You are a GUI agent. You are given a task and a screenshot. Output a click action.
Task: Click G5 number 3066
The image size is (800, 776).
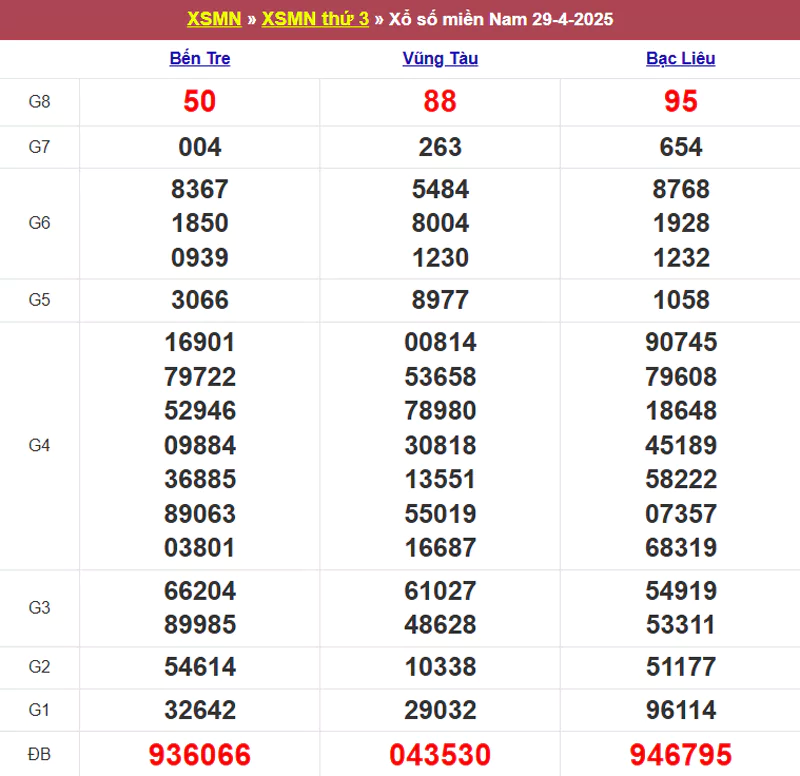(x=200, y=299)
